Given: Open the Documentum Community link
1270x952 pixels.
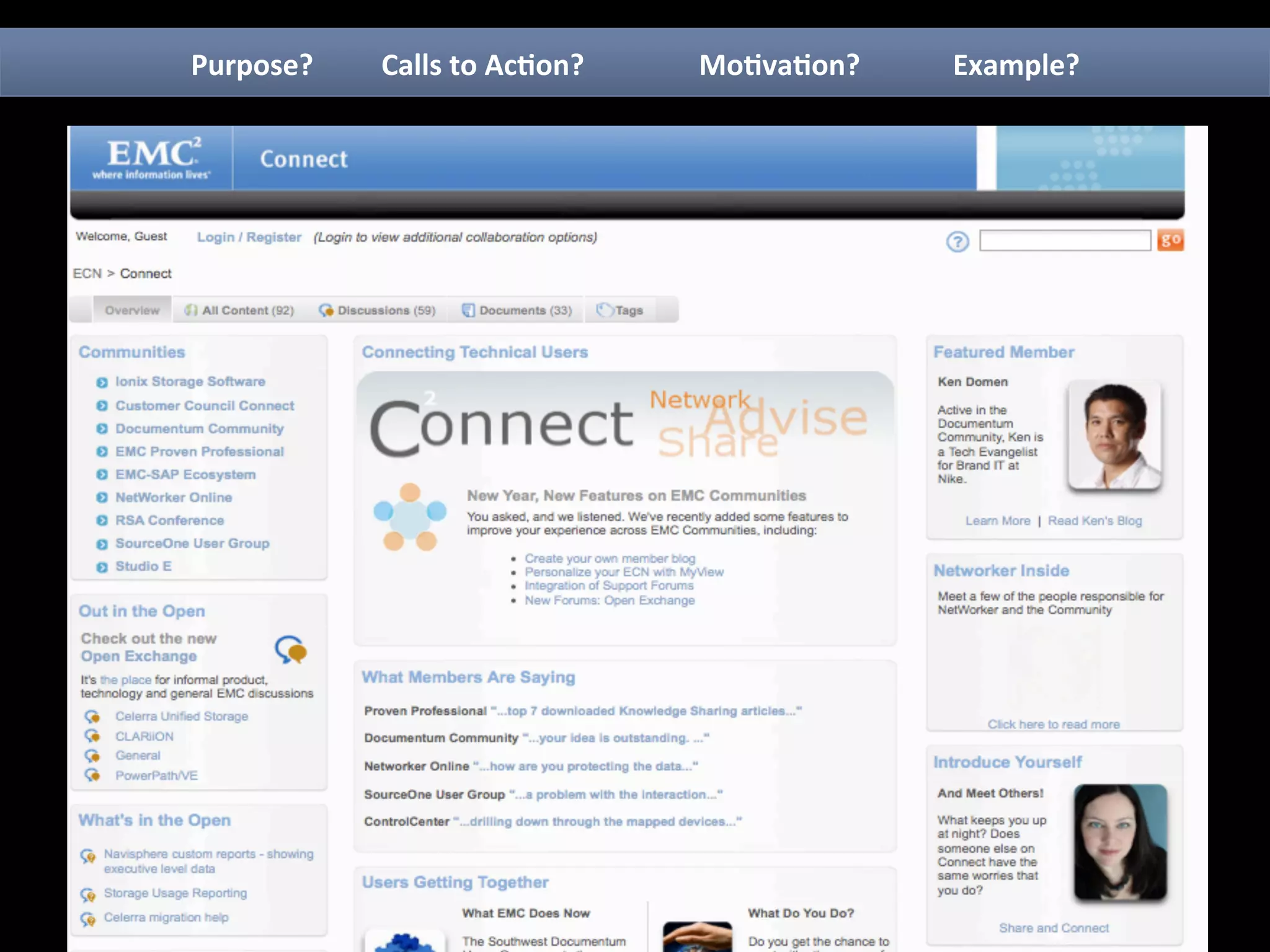Looking at the screenshot, I should point(199,429).
